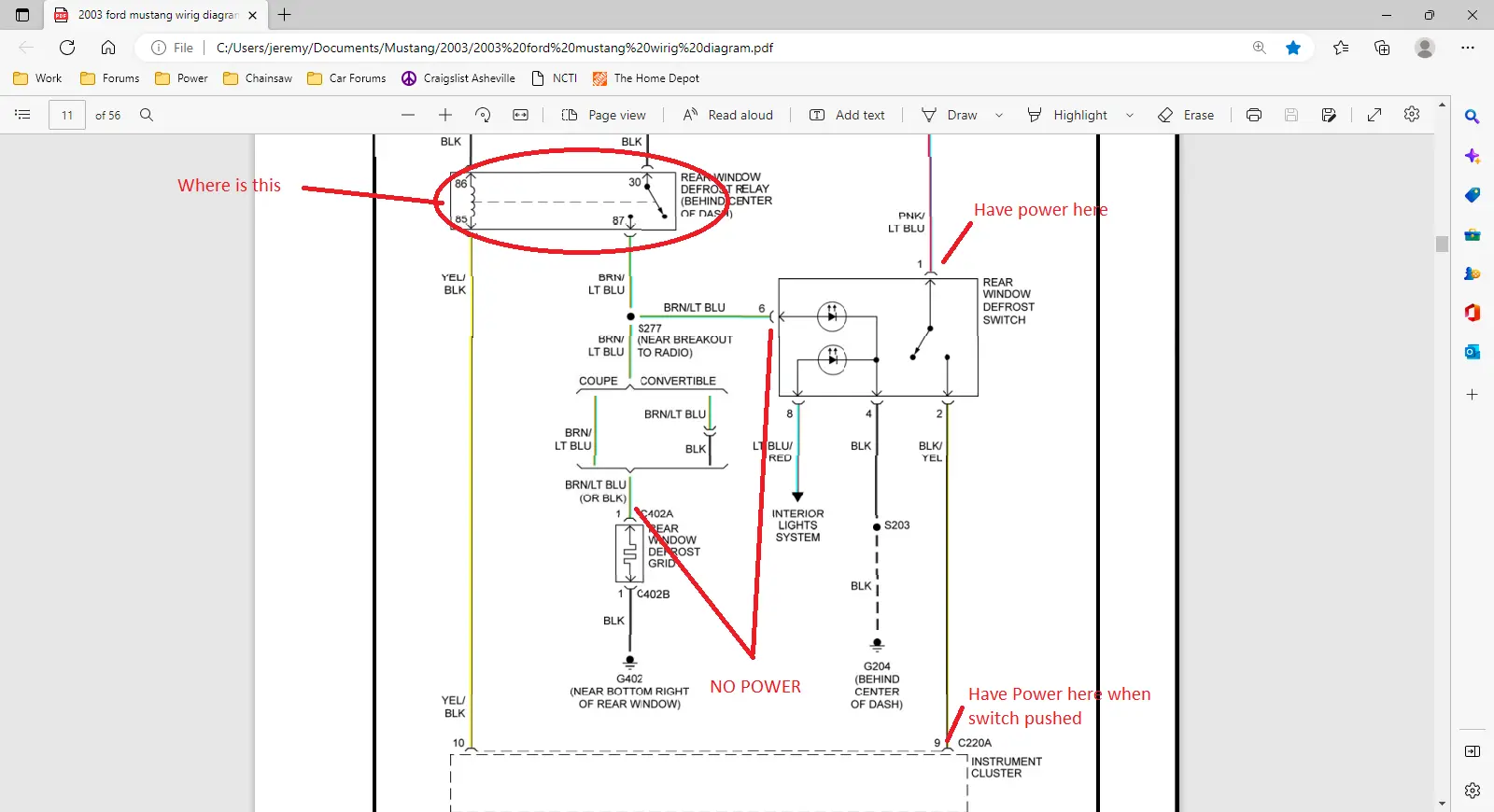Open the Favorites list
1494x812 pixels.
point(1341,48)
